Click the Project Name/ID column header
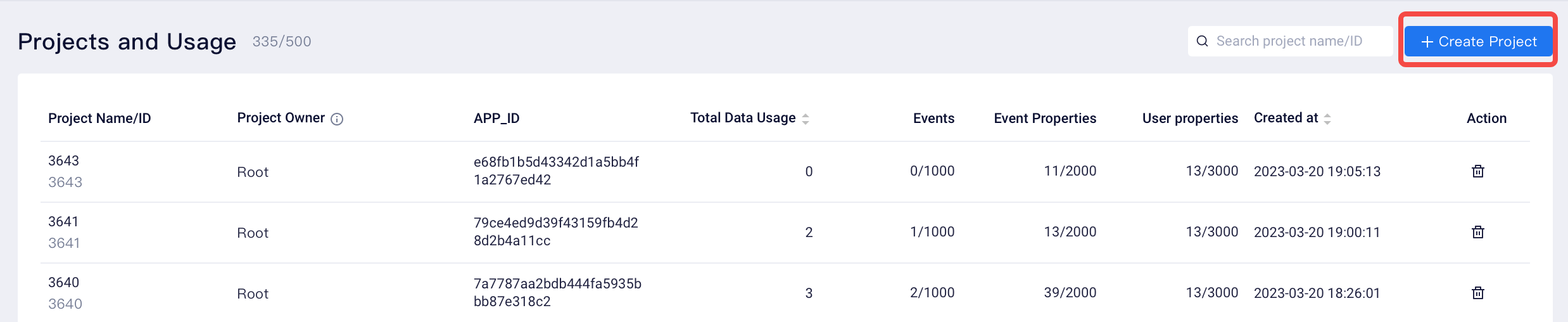The width and height of the screenshot is (1568, 322). (x=99, y=119)
